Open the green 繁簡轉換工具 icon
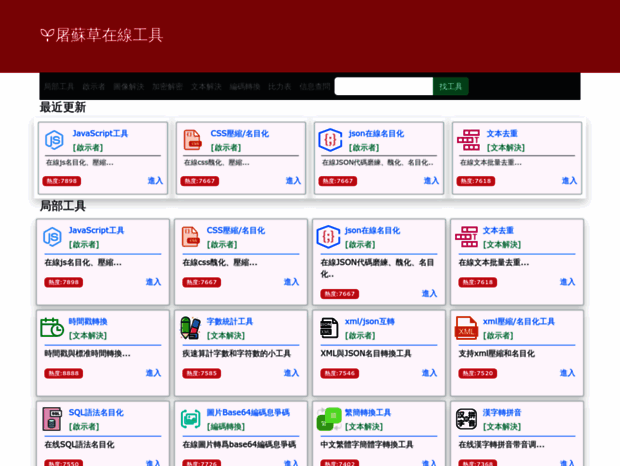 tap(329, 419)
